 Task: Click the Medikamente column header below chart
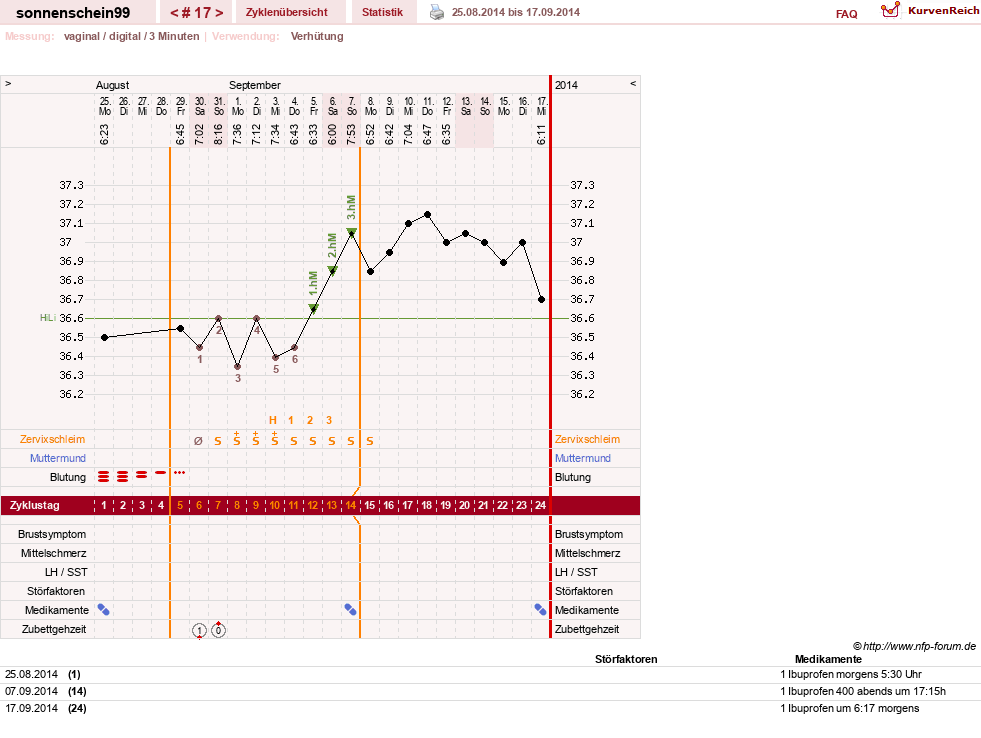click(x=828, y=659)
